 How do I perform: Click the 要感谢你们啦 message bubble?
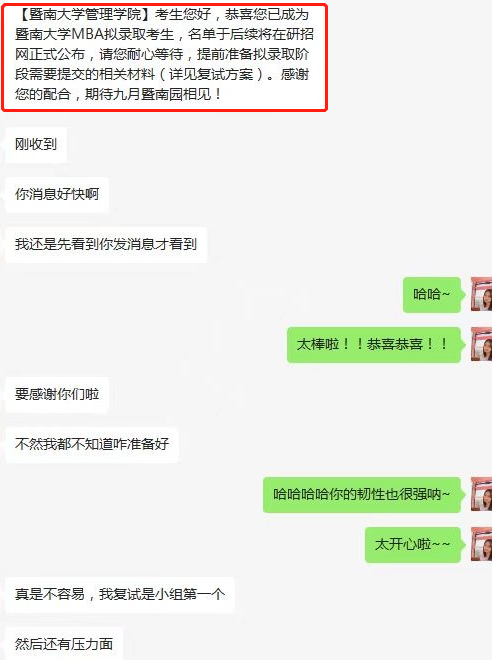57,394
